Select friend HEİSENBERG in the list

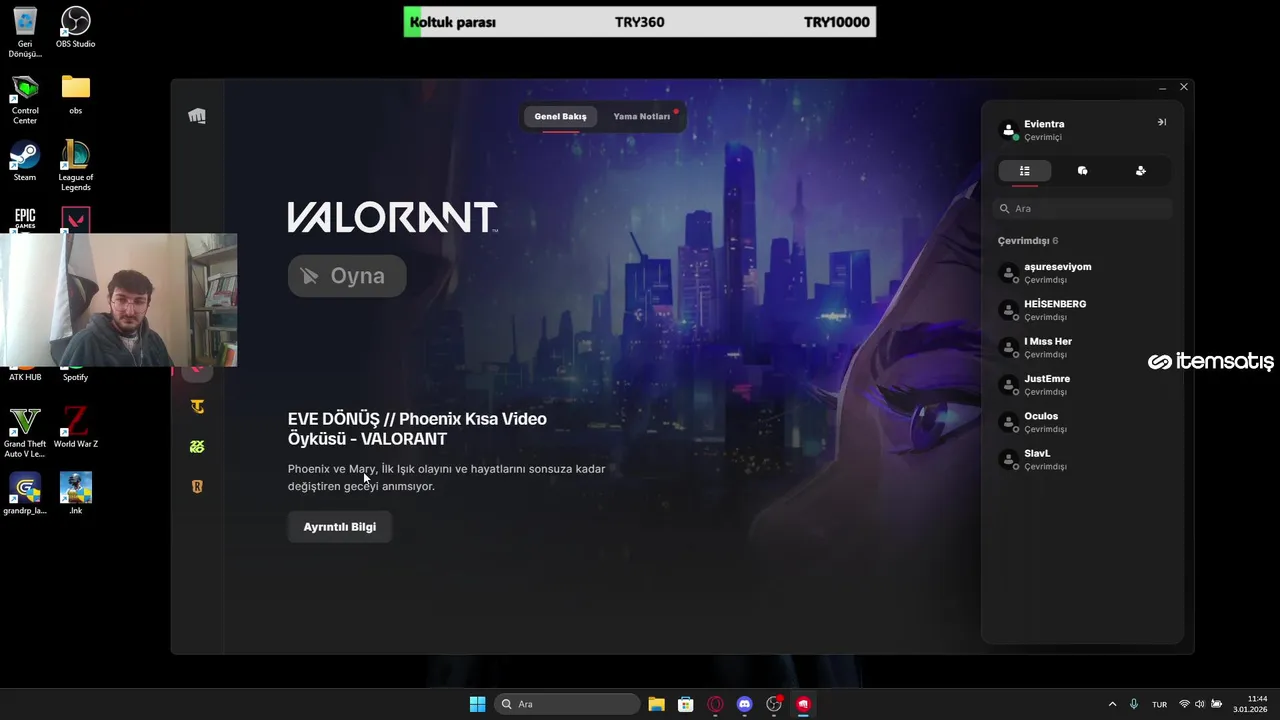tap(1082, 310)
